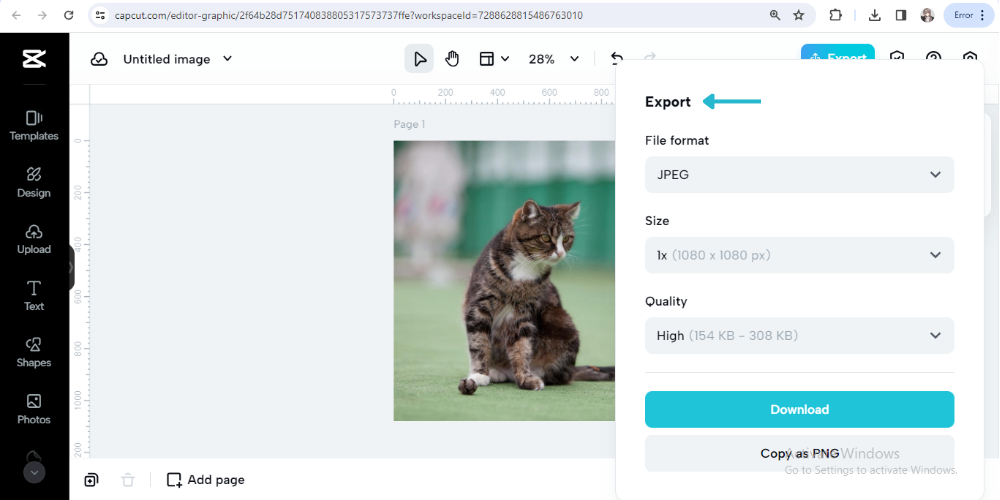Screen dimensions: 1000x500
Task: Open browser downloads icon
Action: [876, 15]
